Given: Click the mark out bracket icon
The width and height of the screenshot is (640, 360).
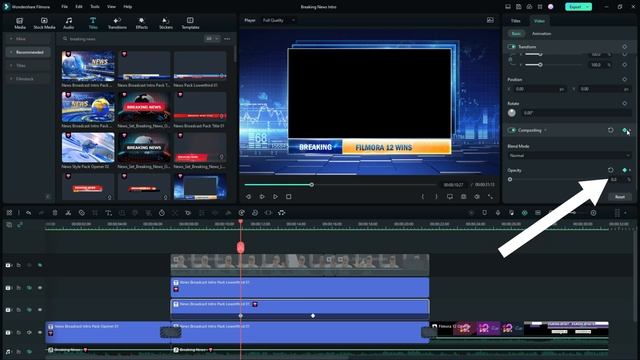Looking at the screenshot, I should 436,197.
